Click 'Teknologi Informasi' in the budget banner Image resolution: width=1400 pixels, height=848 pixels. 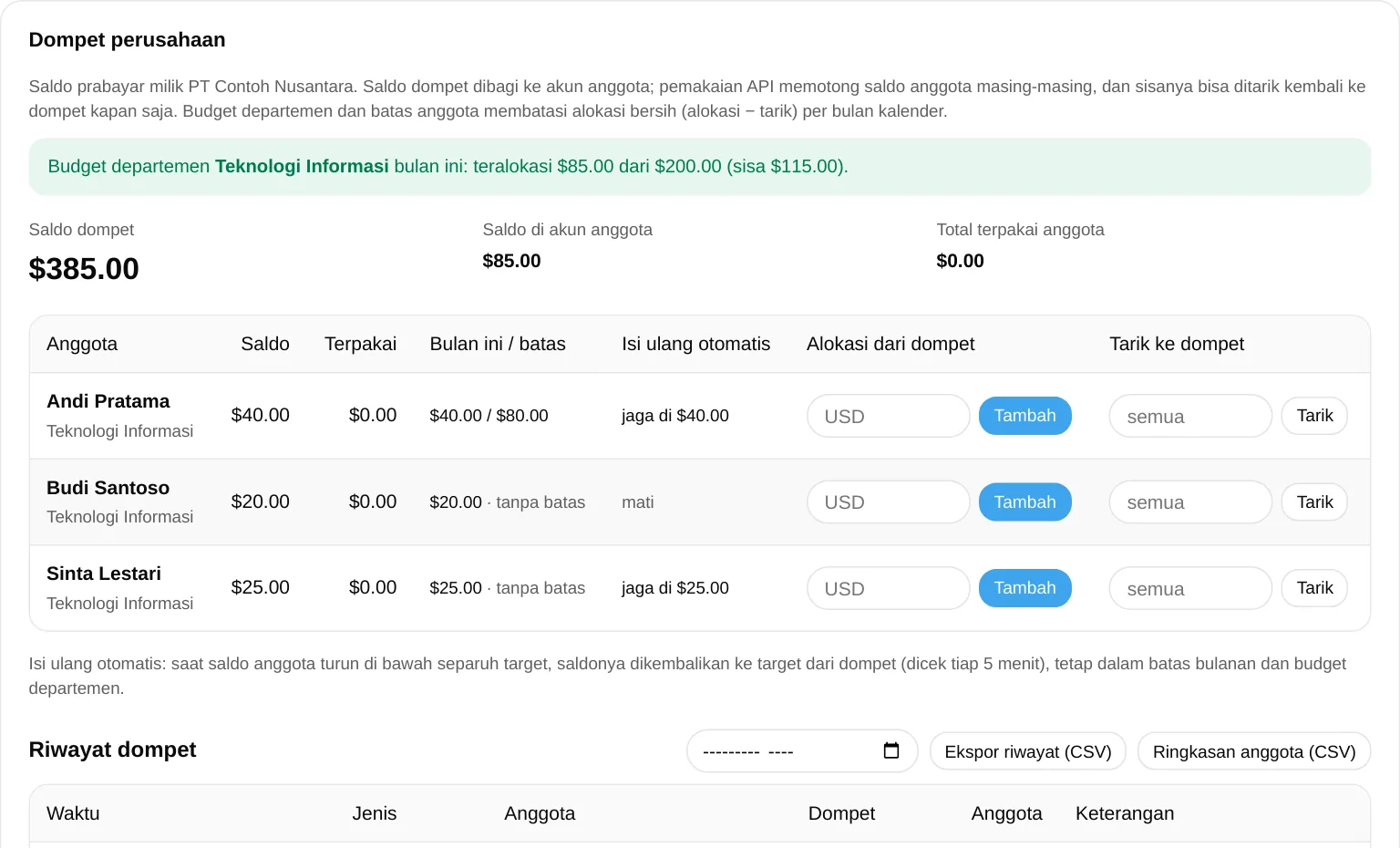302,167
